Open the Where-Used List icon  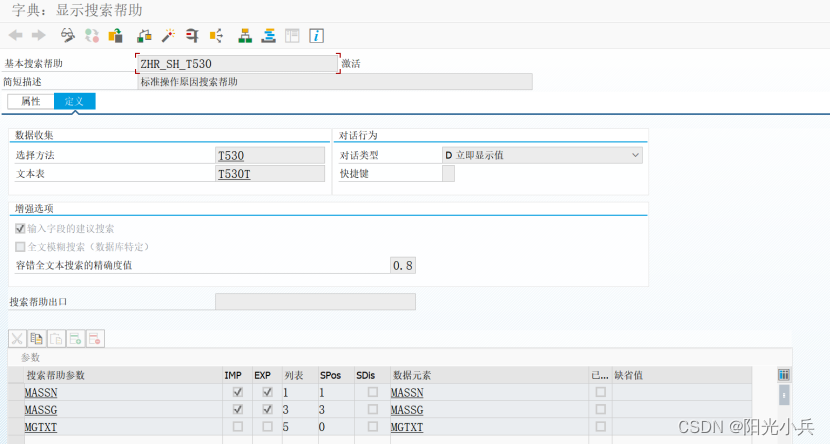pyautogui.click(x=216, y=35)
